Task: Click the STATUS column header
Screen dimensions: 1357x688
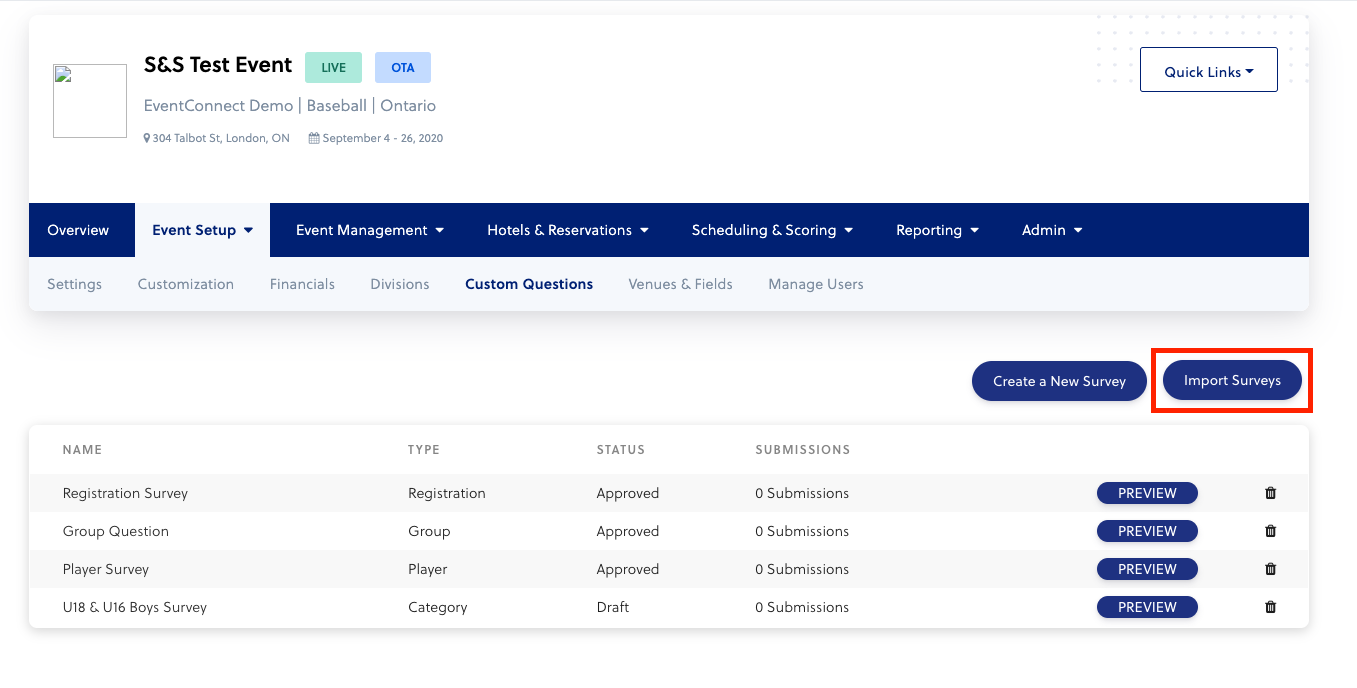Action: click(621, 450)
